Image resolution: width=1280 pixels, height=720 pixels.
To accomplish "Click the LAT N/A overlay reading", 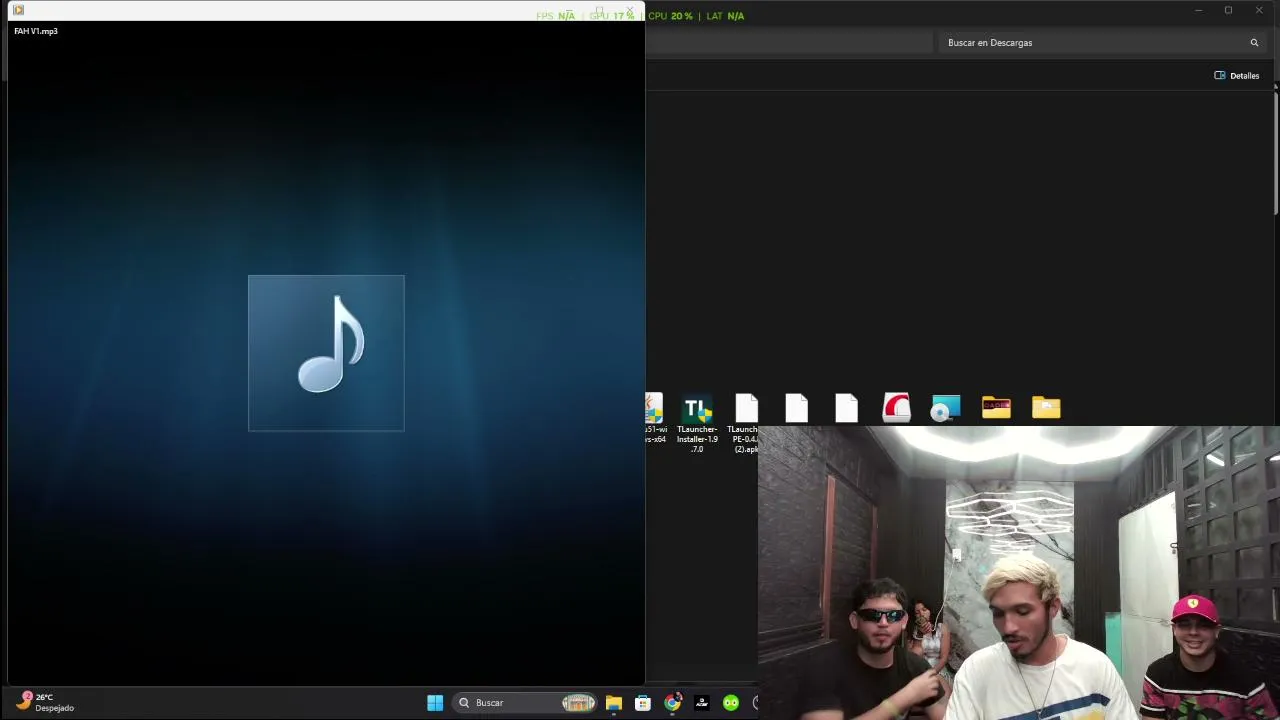I will click(x=725, y=16).
